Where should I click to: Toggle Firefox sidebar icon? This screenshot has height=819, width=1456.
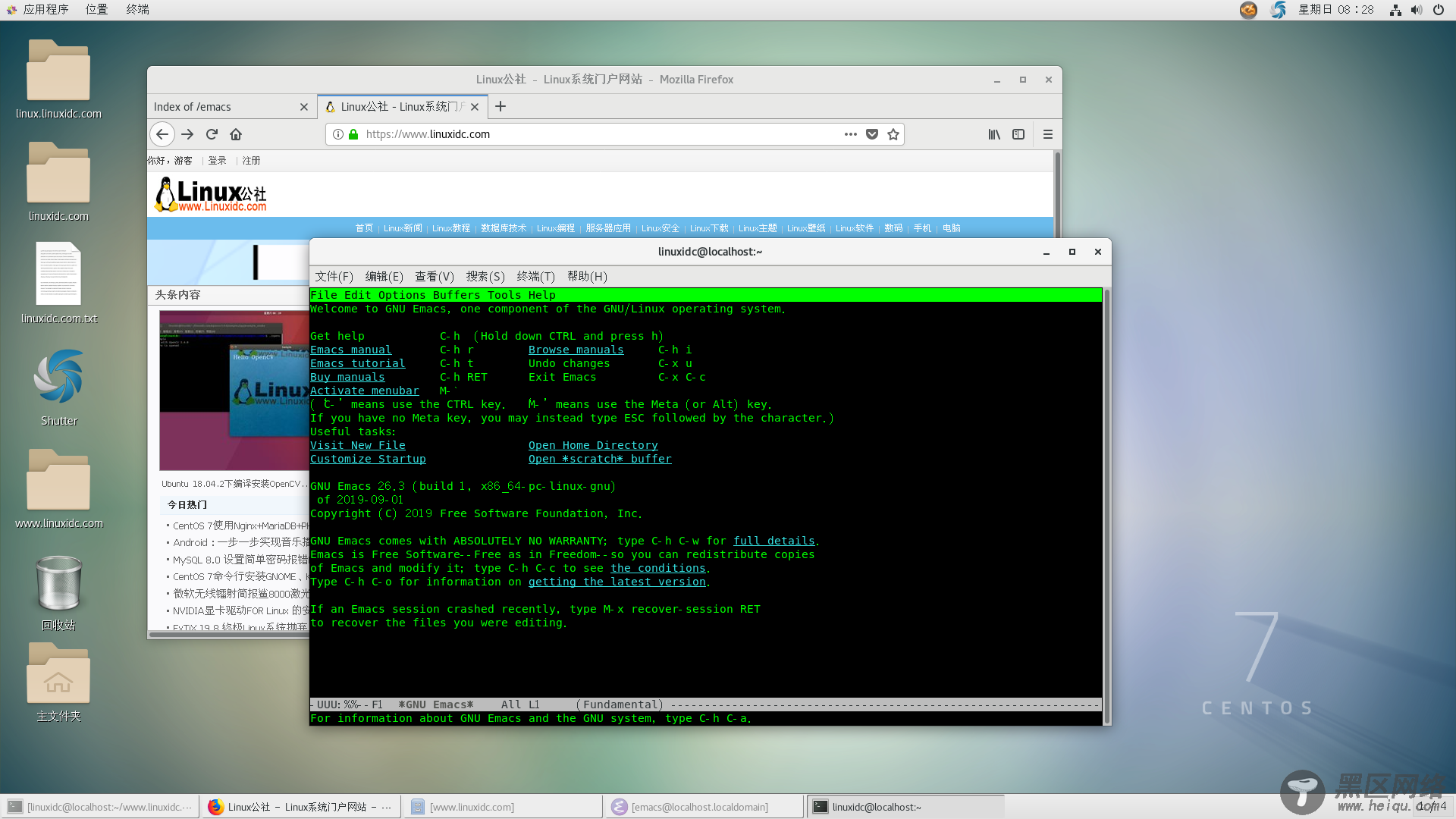coord(1018,134)
